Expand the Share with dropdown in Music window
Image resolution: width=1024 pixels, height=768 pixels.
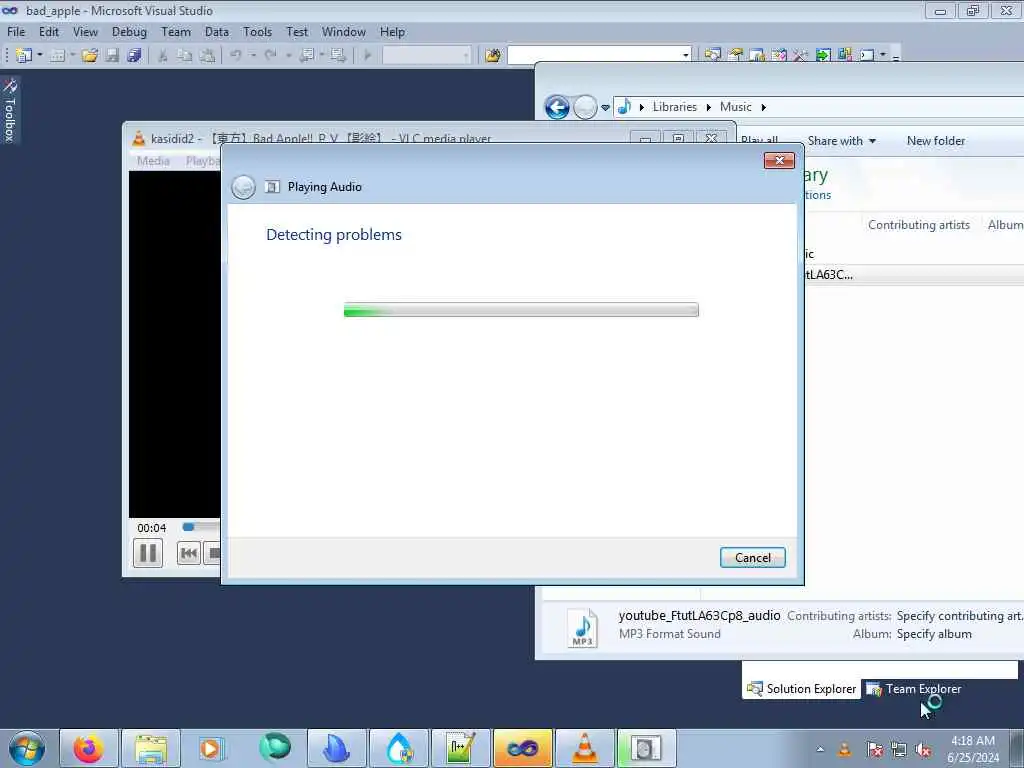coord(842,141)
